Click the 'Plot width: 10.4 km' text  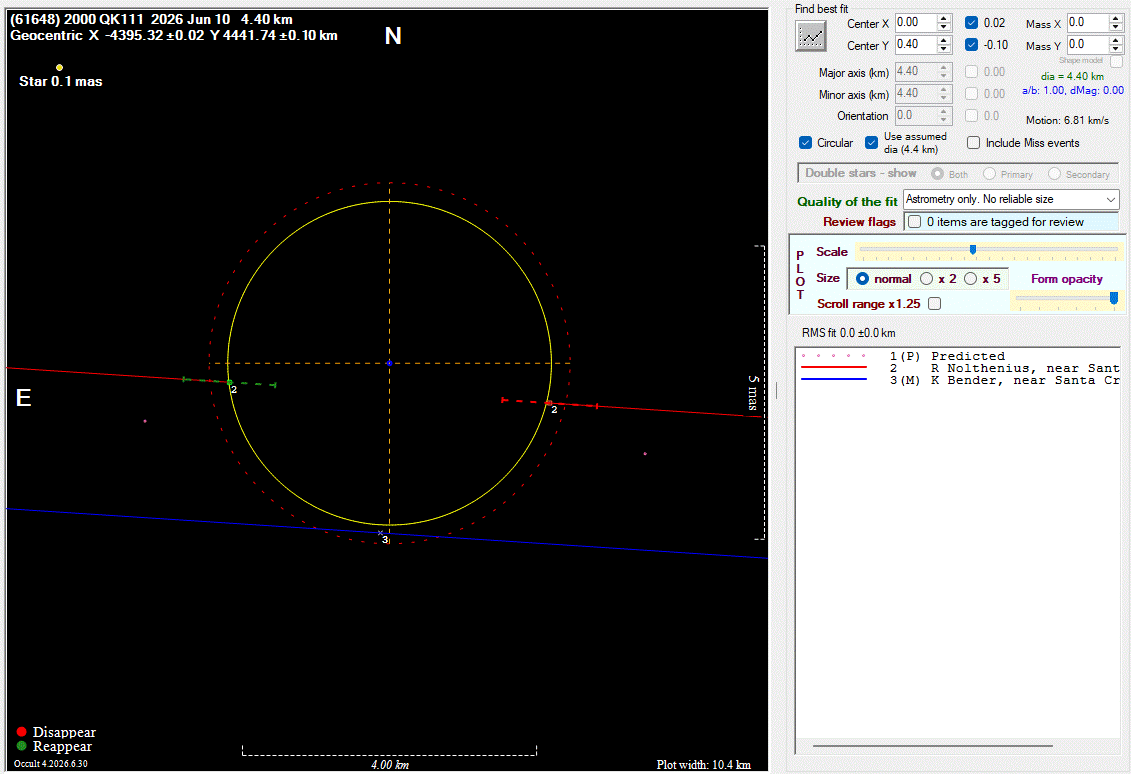coord(703,765)
